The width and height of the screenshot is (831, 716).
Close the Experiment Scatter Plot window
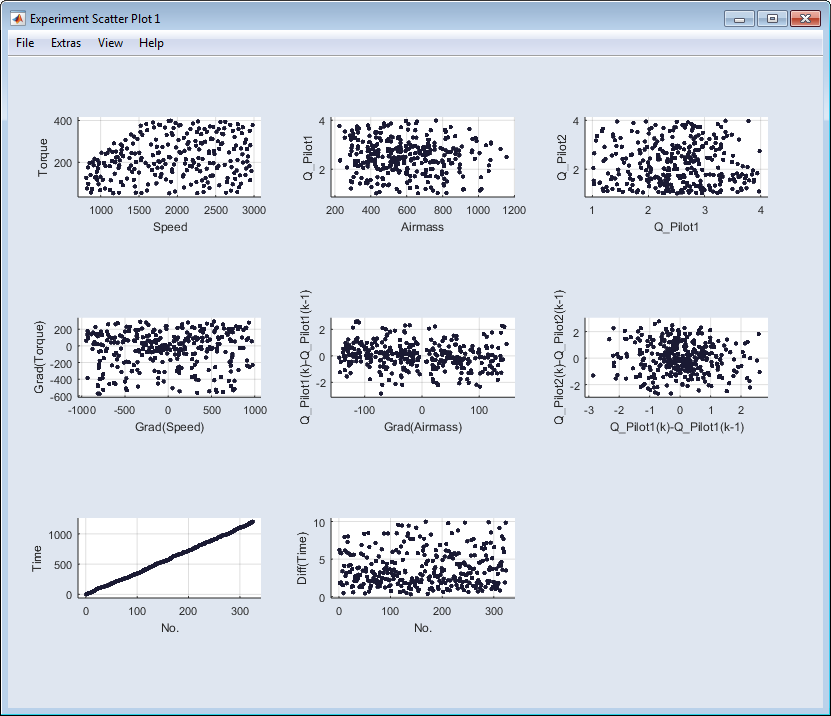(x=803, y=19)
